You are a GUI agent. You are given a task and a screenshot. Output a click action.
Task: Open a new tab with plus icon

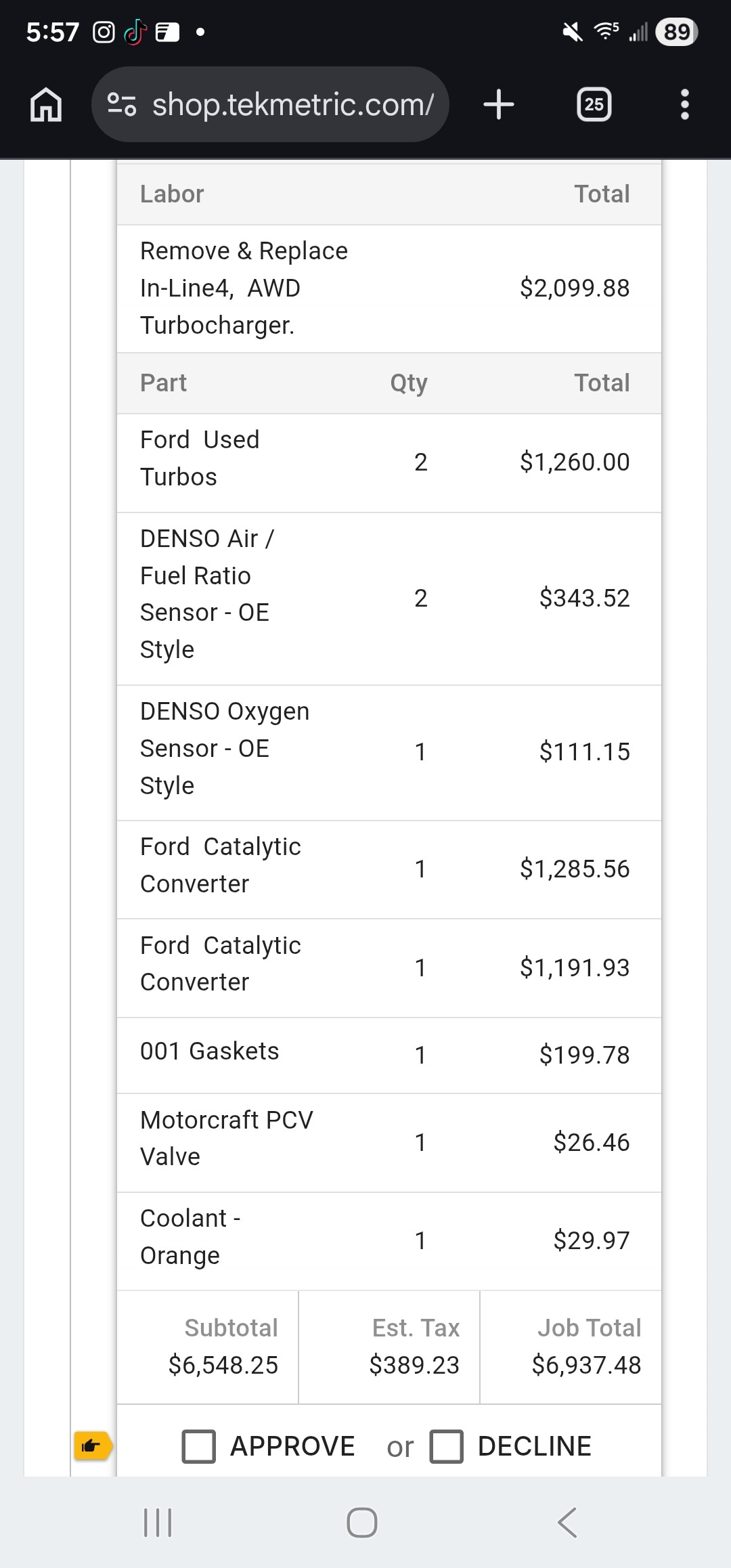tap(499, 105)
